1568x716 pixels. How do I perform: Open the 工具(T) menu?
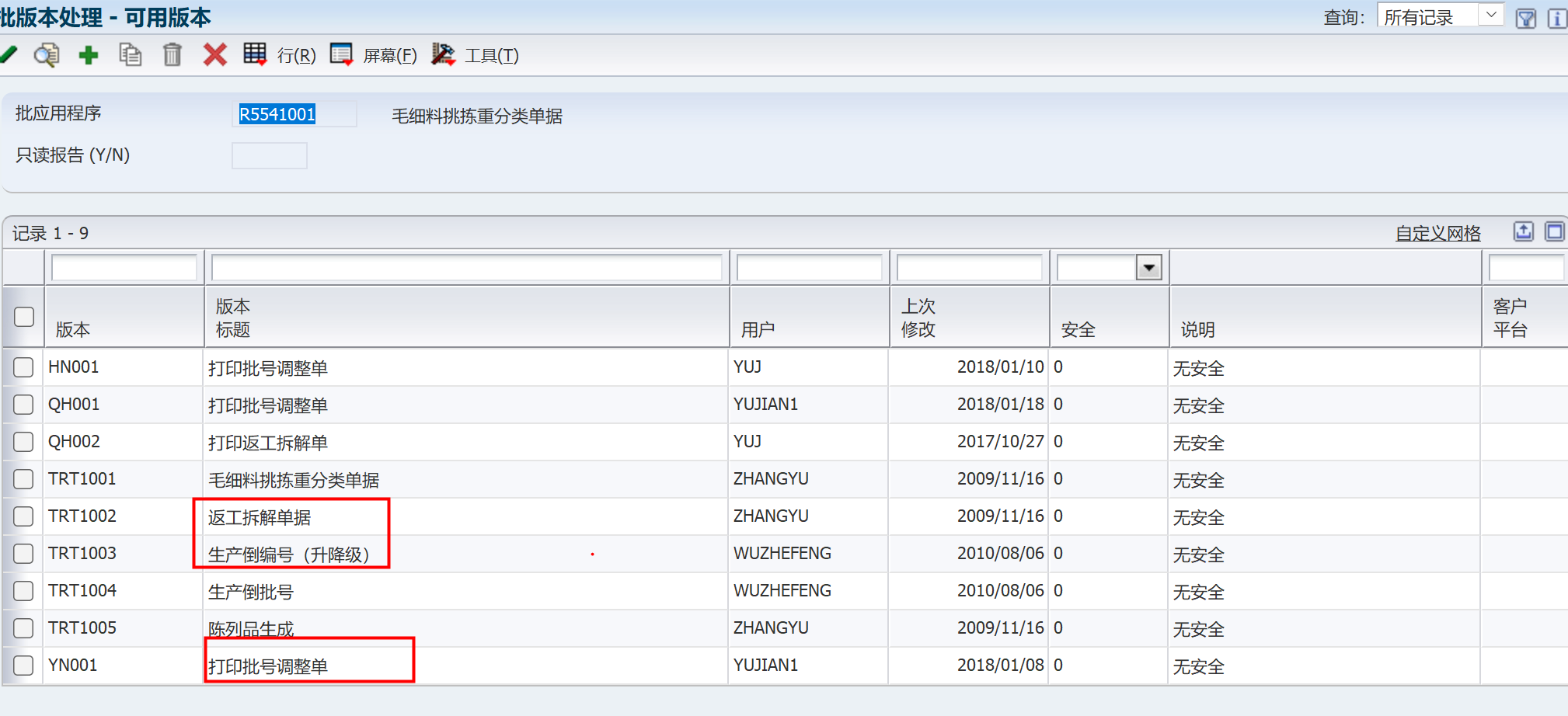coord(492,56)
